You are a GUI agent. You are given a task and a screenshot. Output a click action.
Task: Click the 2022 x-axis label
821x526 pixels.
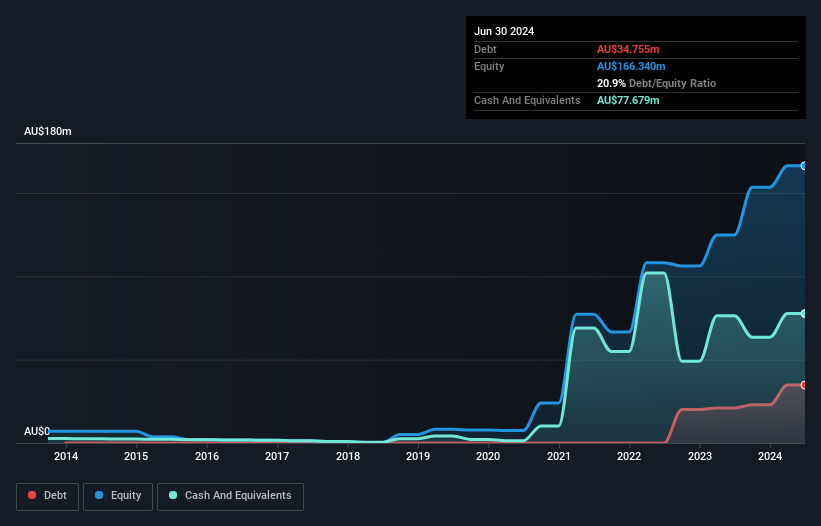pos(629,456)
